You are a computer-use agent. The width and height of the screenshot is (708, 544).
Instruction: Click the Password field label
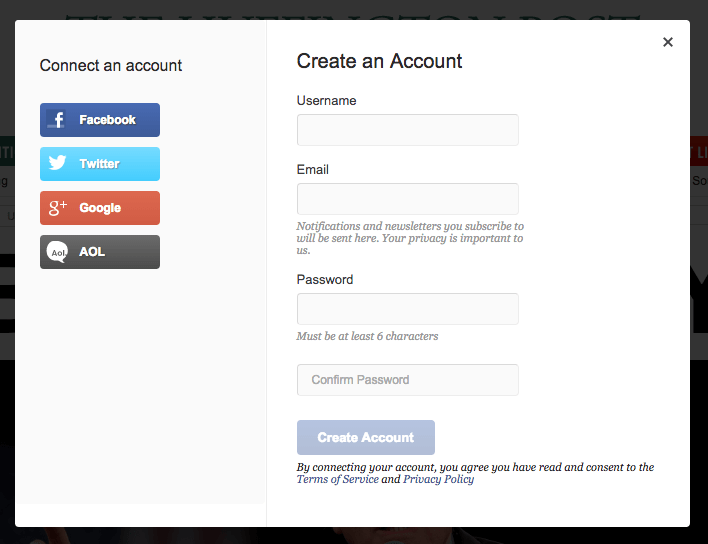(x=325, y=280)
